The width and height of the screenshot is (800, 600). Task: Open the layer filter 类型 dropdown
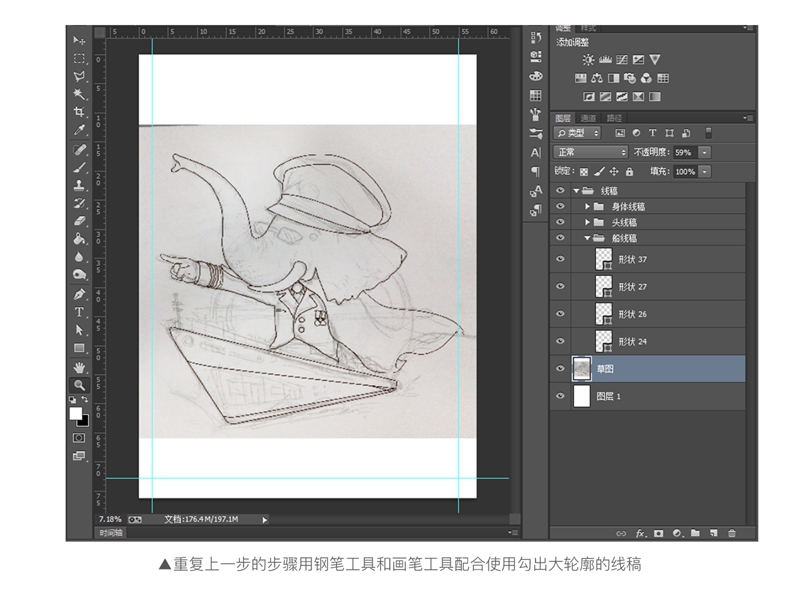point(577,133)
